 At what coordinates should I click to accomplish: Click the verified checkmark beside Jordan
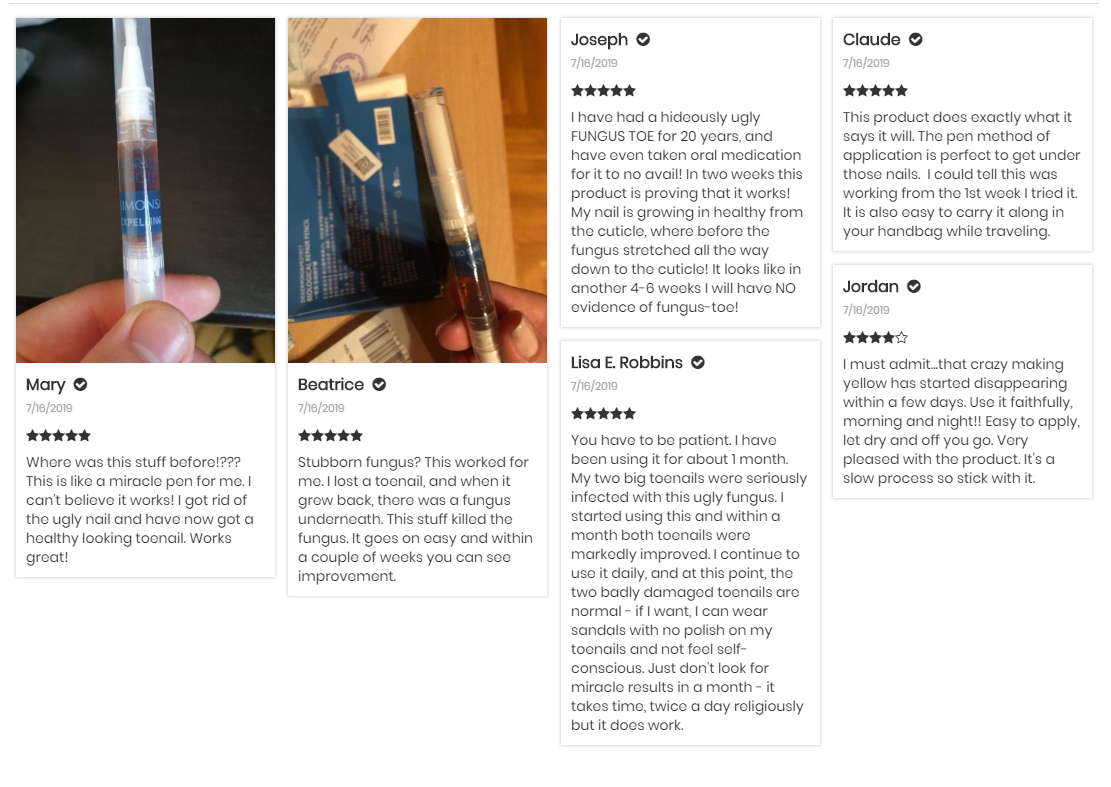pos(914,287)
